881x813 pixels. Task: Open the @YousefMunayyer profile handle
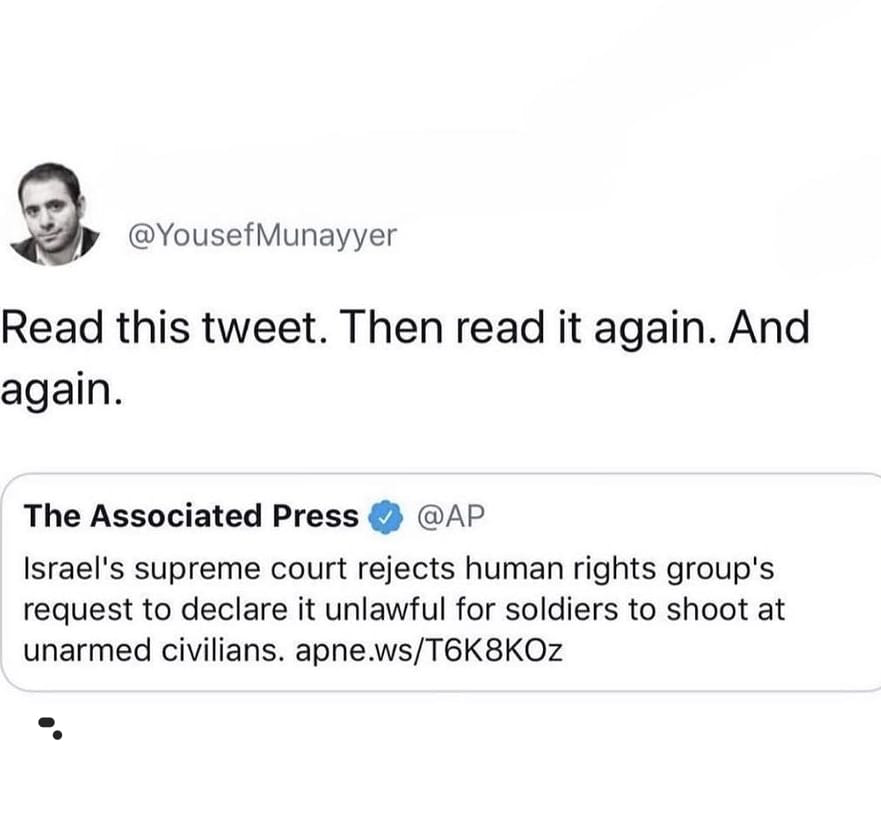coord(262,235)
